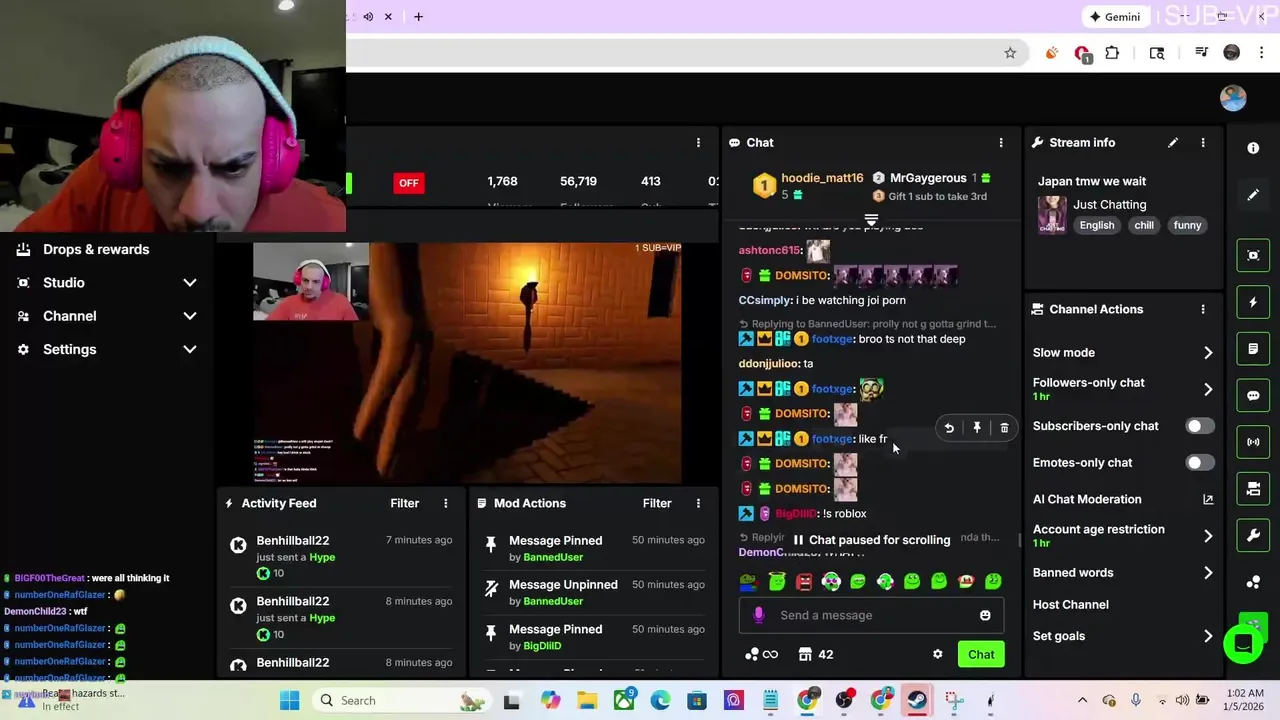The height and width of the screenshot is (720, 1280).
Task: Open chat settings gear icon
Action: (x=938, y=654)
